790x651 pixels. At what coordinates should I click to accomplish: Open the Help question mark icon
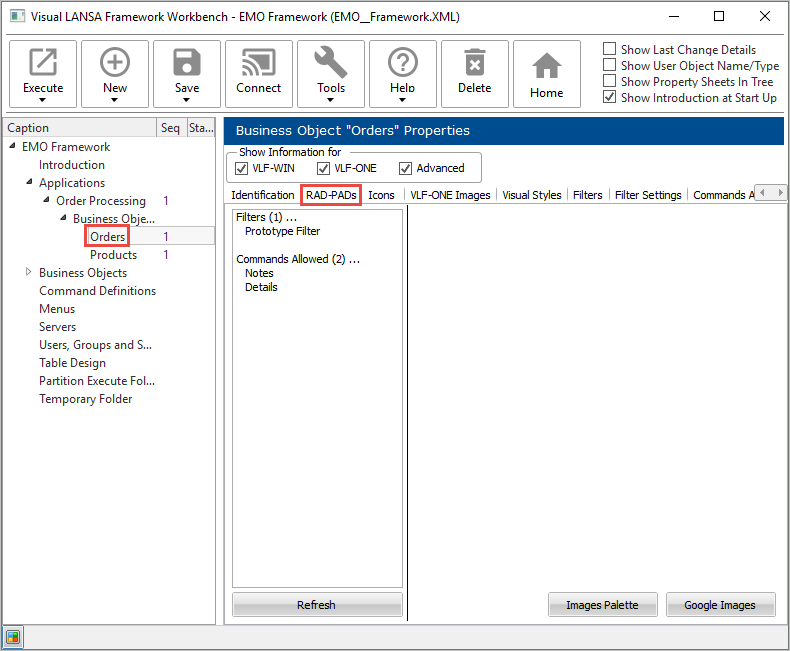click(x=403, y=63)
